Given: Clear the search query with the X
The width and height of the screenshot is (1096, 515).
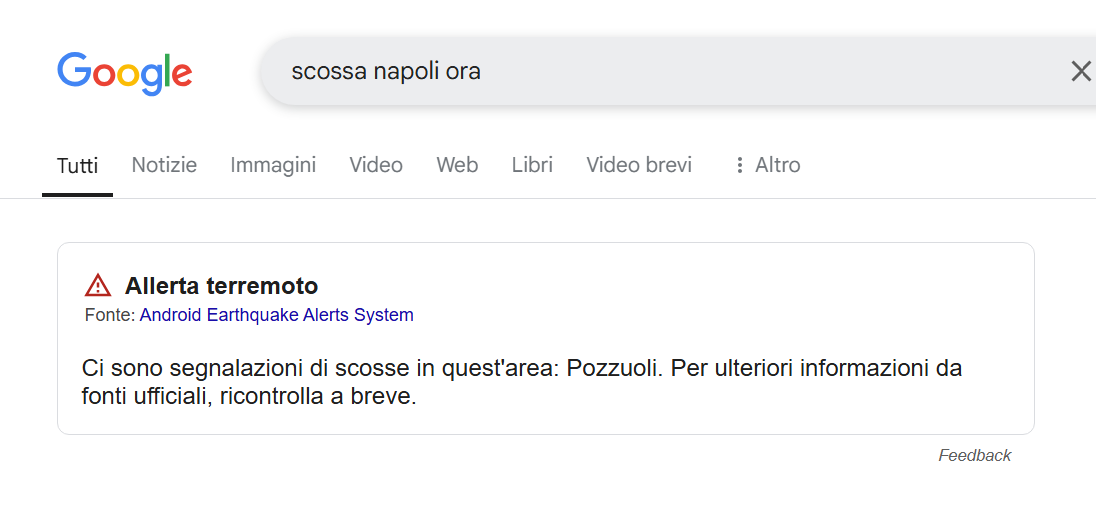Looking at the screenshot, I should coord(1081,71).
